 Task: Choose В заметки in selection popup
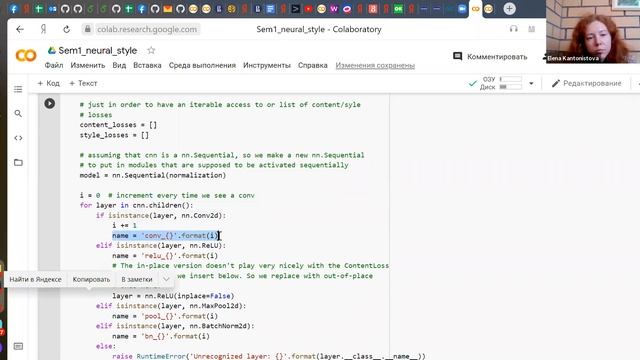[137, 279]
